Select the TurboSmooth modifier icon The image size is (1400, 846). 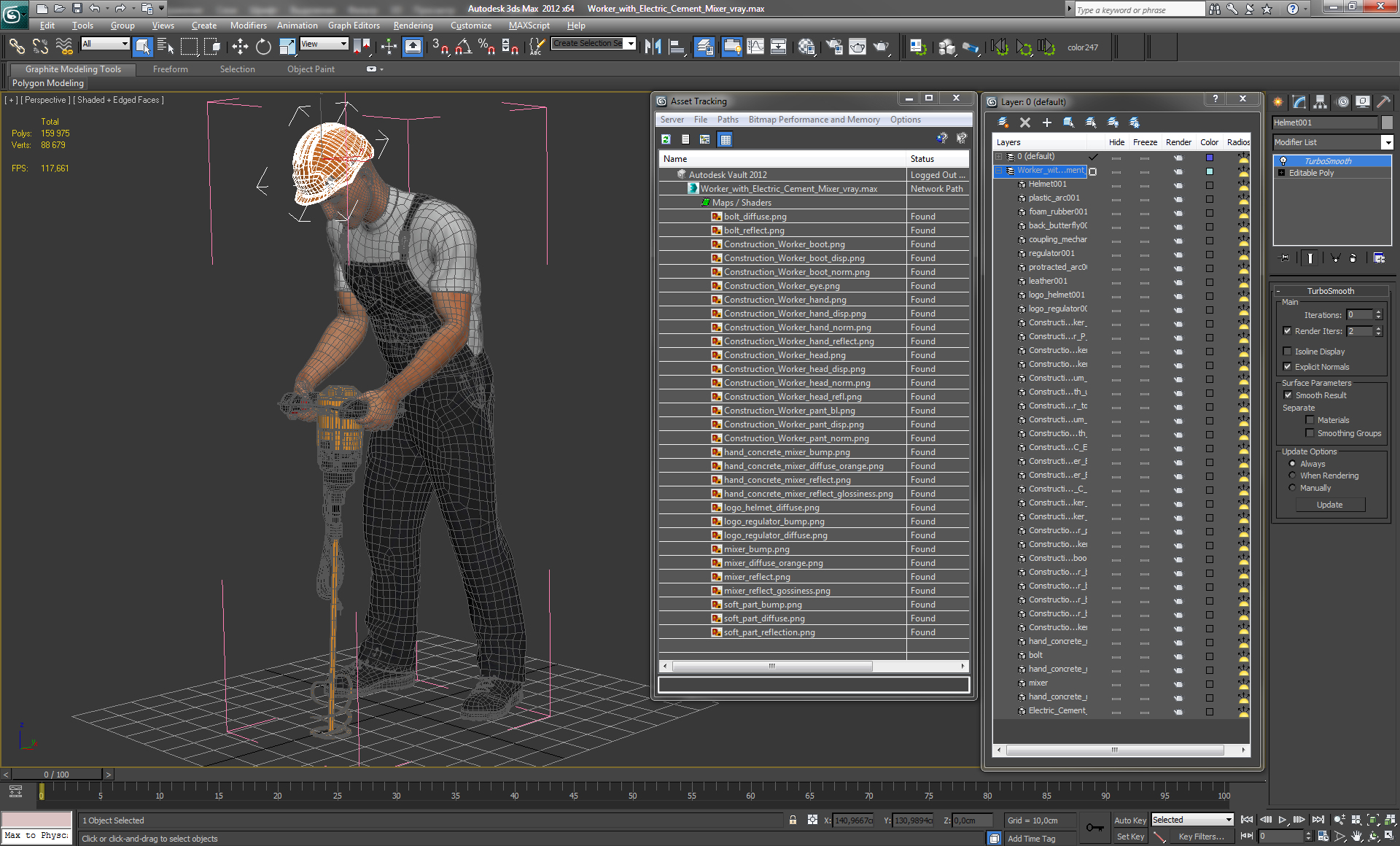(x=1283, y=160)
